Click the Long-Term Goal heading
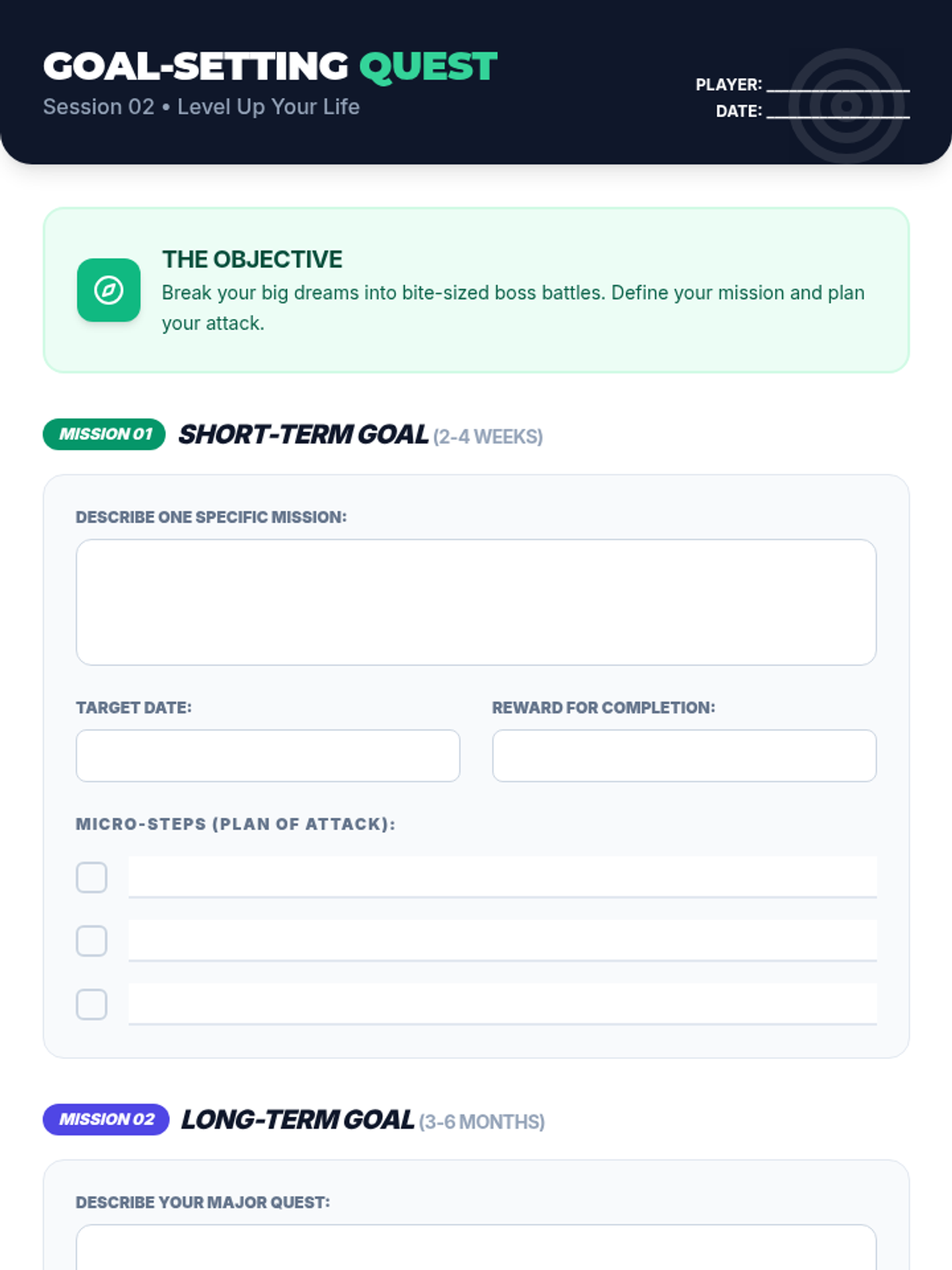 click(x=297, y=1120)
